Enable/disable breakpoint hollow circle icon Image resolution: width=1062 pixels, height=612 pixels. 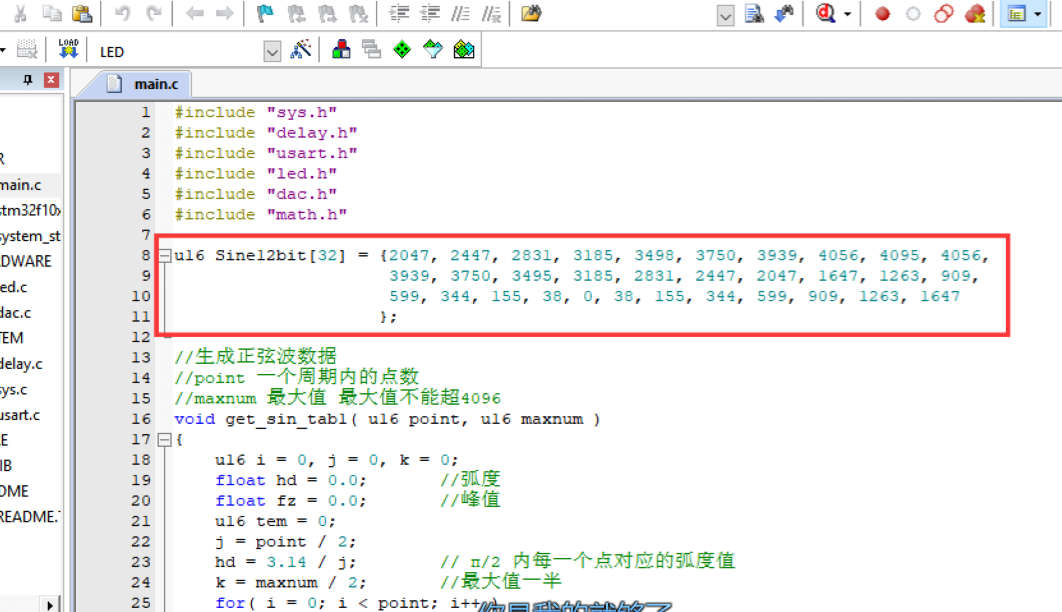point(913,14)
